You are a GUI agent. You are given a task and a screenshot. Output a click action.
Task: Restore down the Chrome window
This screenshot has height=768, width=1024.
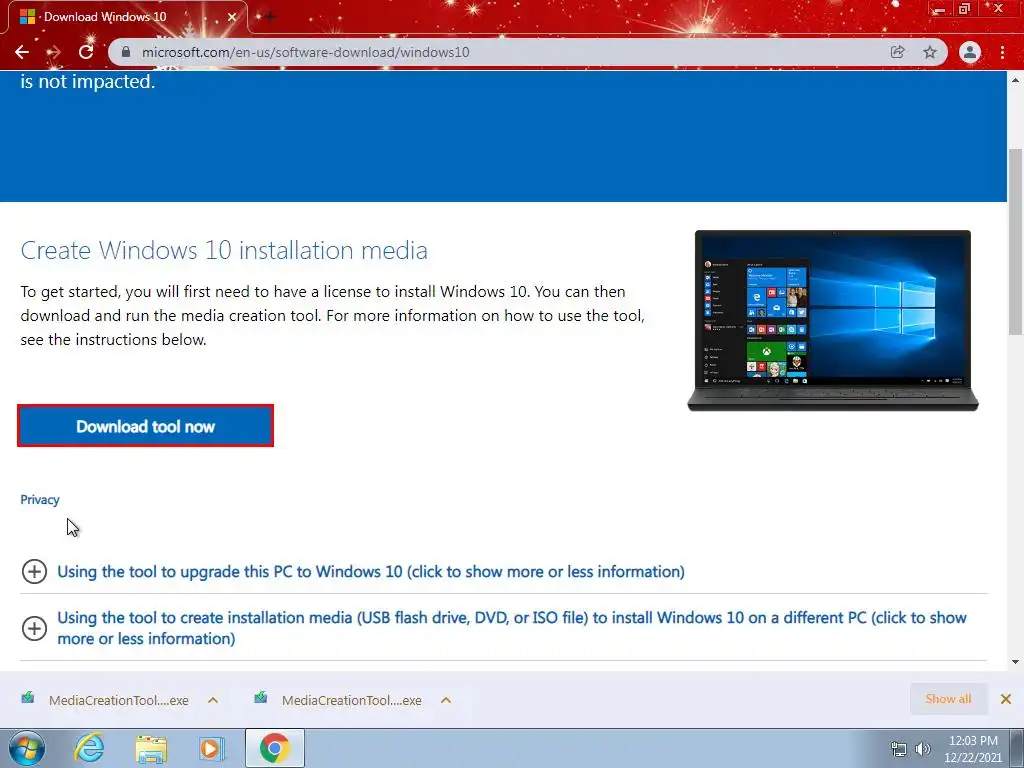pyautogui.click(x=965, y=9)
